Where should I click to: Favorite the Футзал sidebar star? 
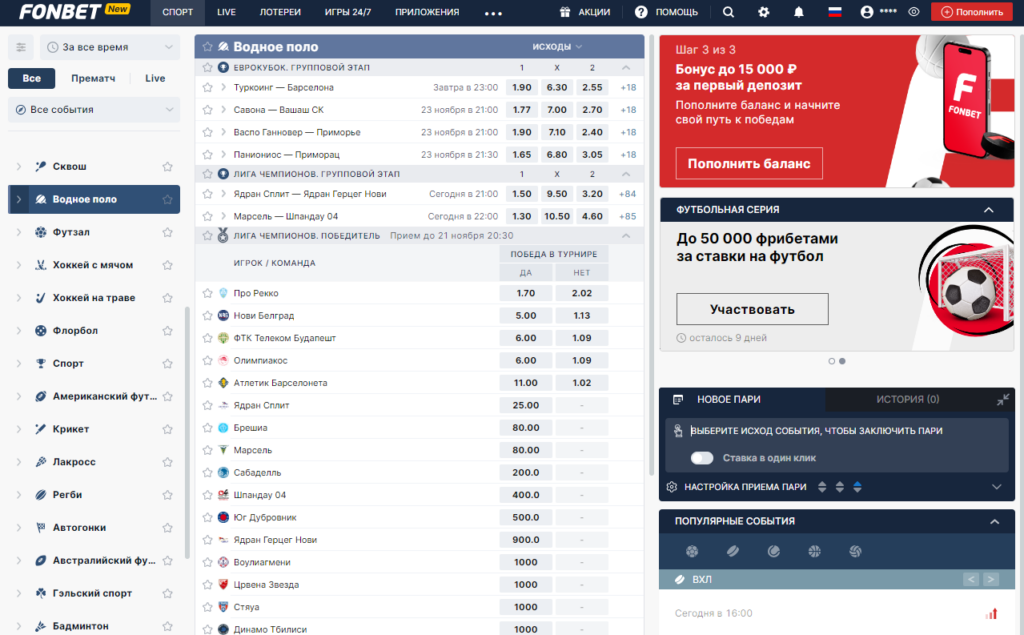pyautogui.click(x=168, y=232)
